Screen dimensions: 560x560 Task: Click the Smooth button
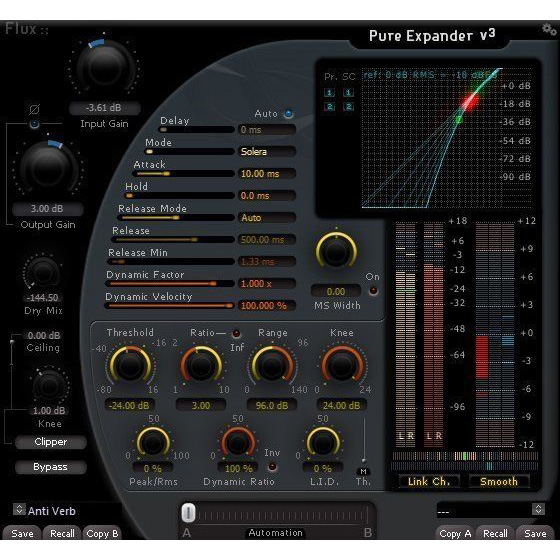[499, 481]
